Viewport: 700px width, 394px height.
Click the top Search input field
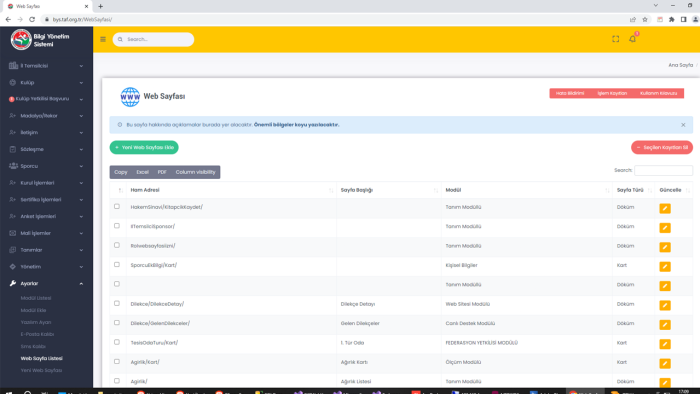pyautogui.click(x=154, y=39)
